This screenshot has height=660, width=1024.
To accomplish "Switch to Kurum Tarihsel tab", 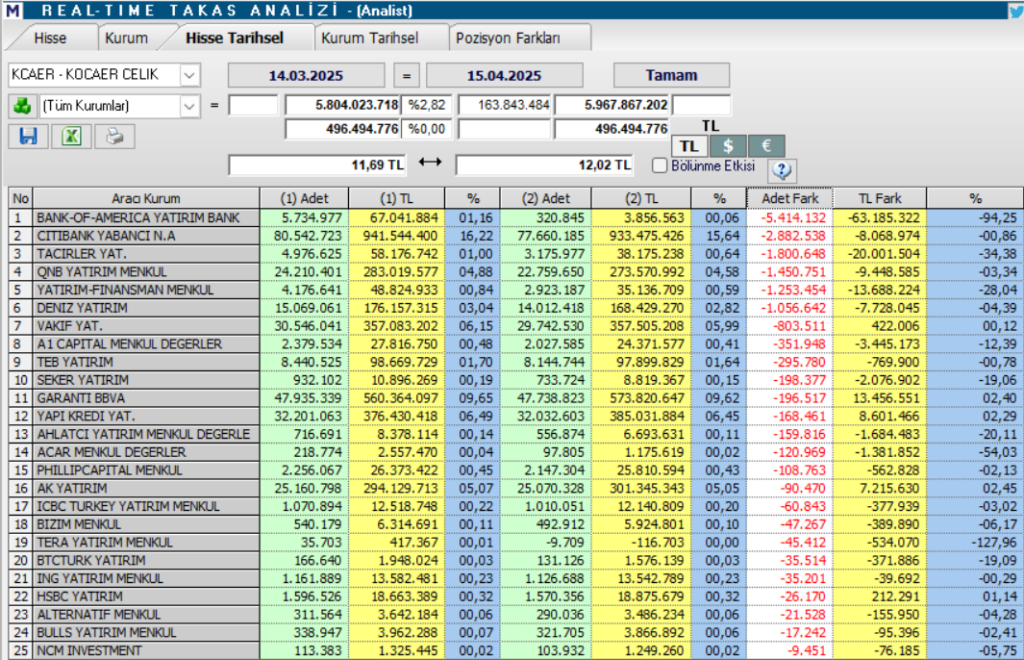I will tap(370, 38).
